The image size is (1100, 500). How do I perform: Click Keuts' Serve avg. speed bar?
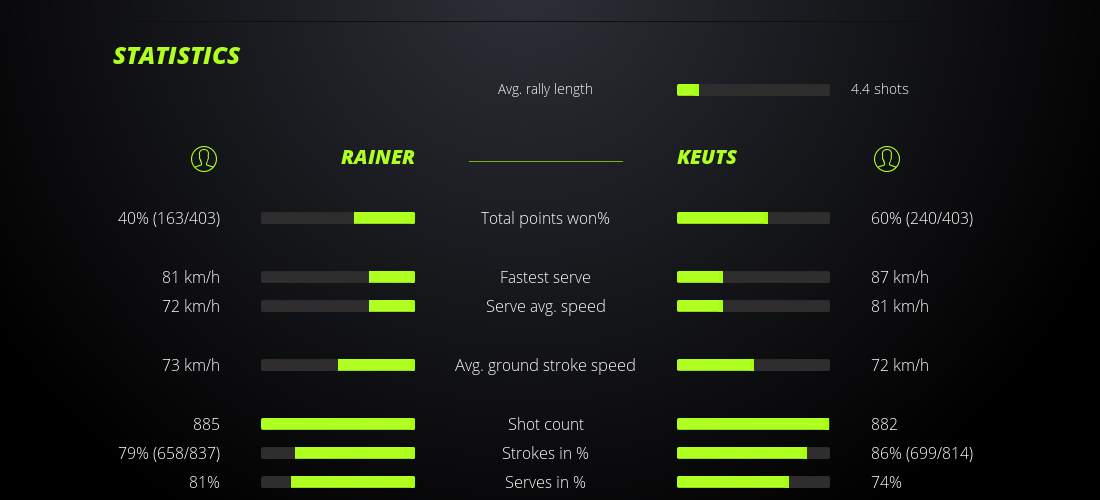tap(753, 306)
